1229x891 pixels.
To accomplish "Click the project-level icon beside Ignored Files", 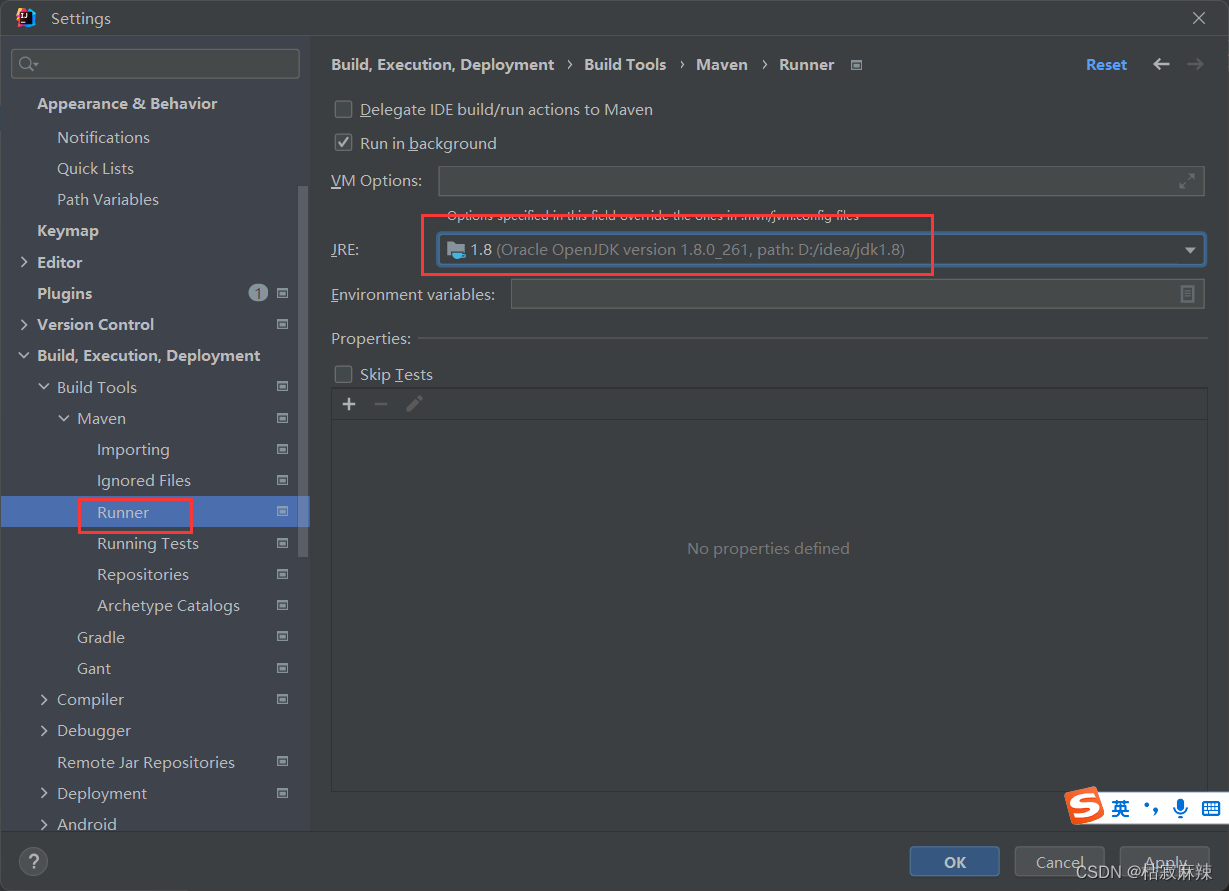I will coord(283,480).
